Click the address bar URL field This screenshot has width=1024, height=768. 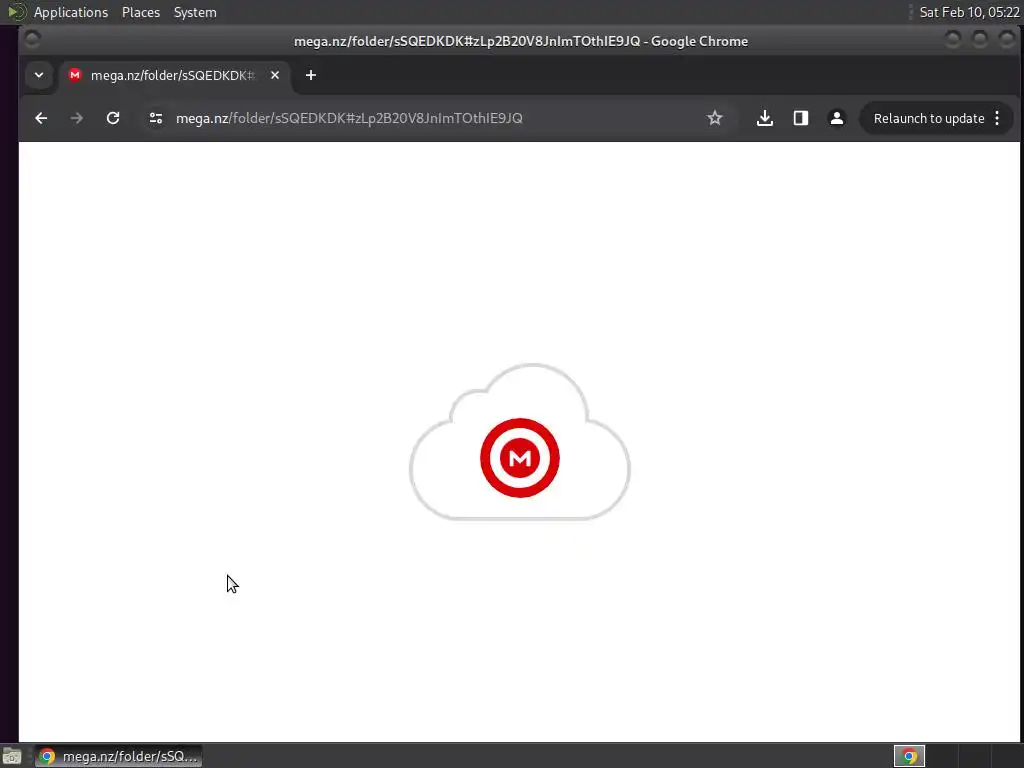pyautogui.click(x=431, y=118)
